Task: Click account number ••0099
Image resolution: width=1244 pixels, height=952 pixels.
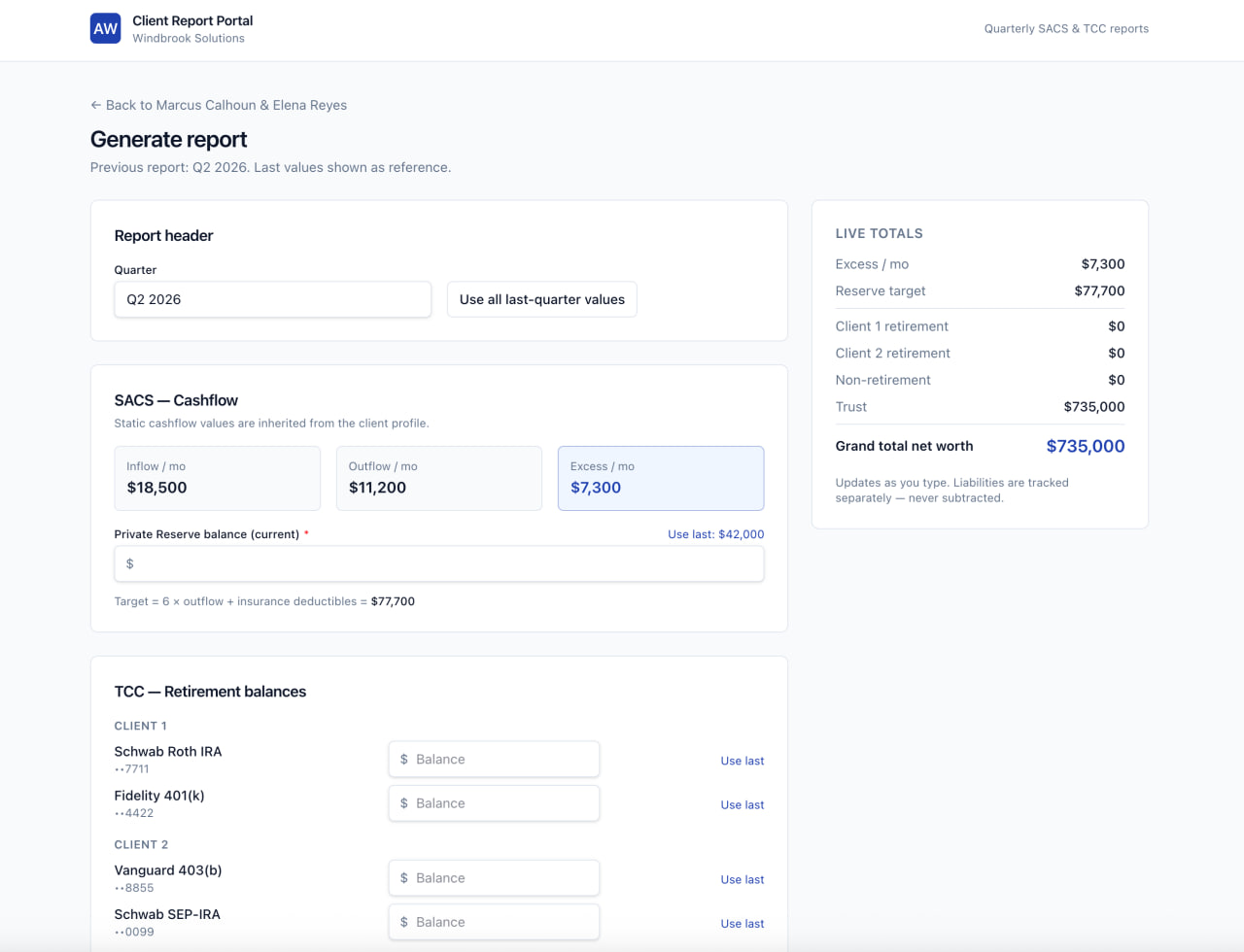Action: (134, 932)
